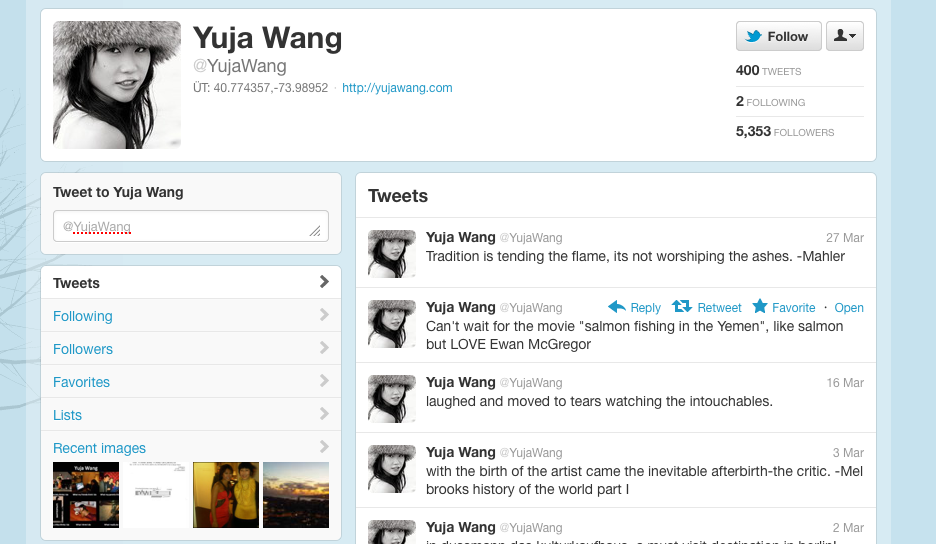Screen dimensions: 936x544
Task: Select the Tweets item in sidebar
Action: click(x=191, y=282)
